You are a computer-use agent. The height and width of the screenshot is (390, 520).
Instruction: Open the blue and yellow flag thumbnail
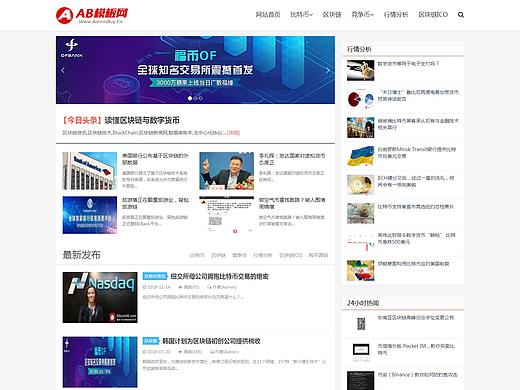tap(361, 156)
